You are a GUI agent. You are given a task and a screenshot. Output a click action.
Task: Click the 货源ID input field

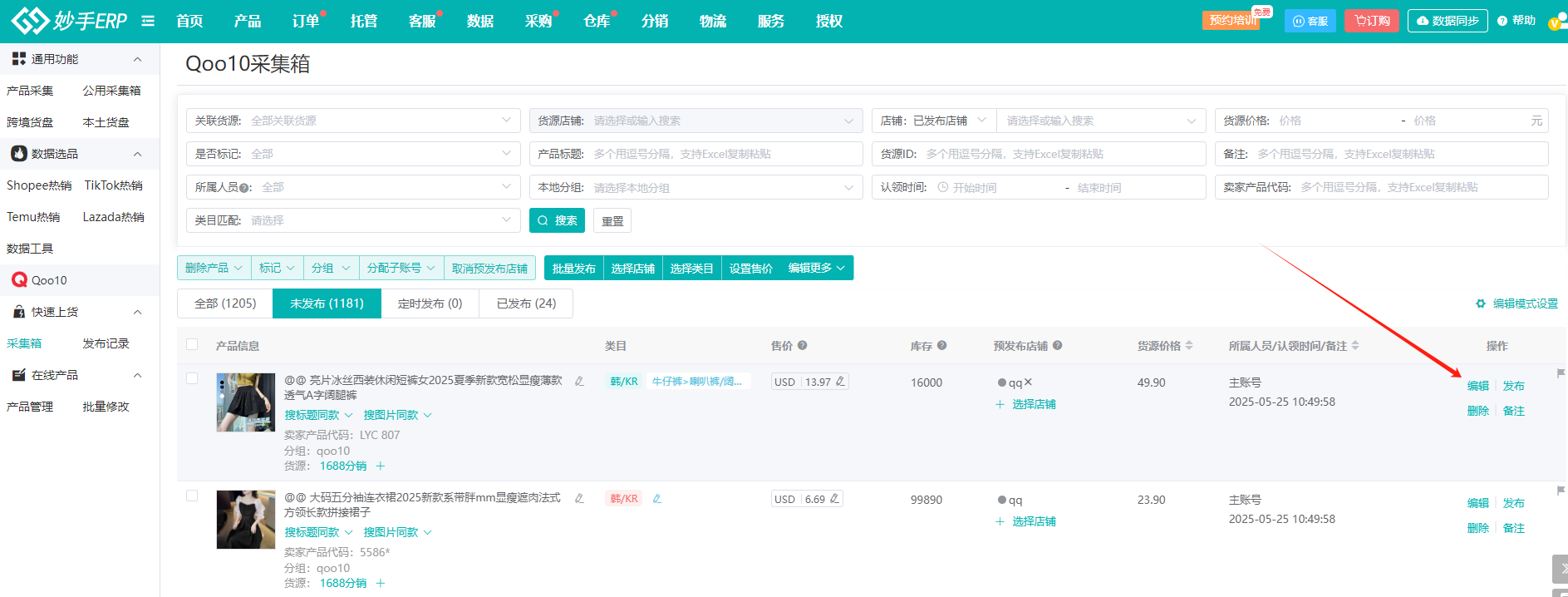point(1039,154)
